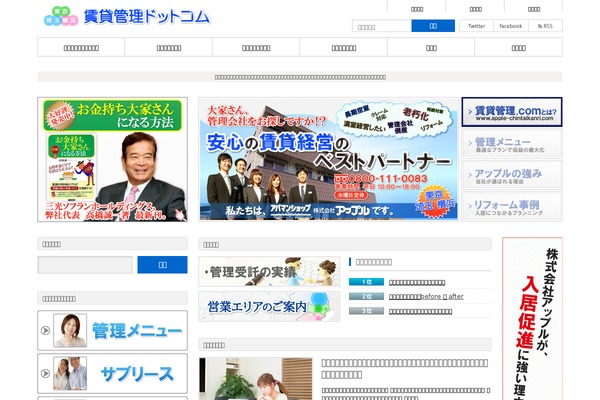This screenshot has height=400, width=600.
Task: Focus the left sidebar search input
Action: tap(85, 265)
